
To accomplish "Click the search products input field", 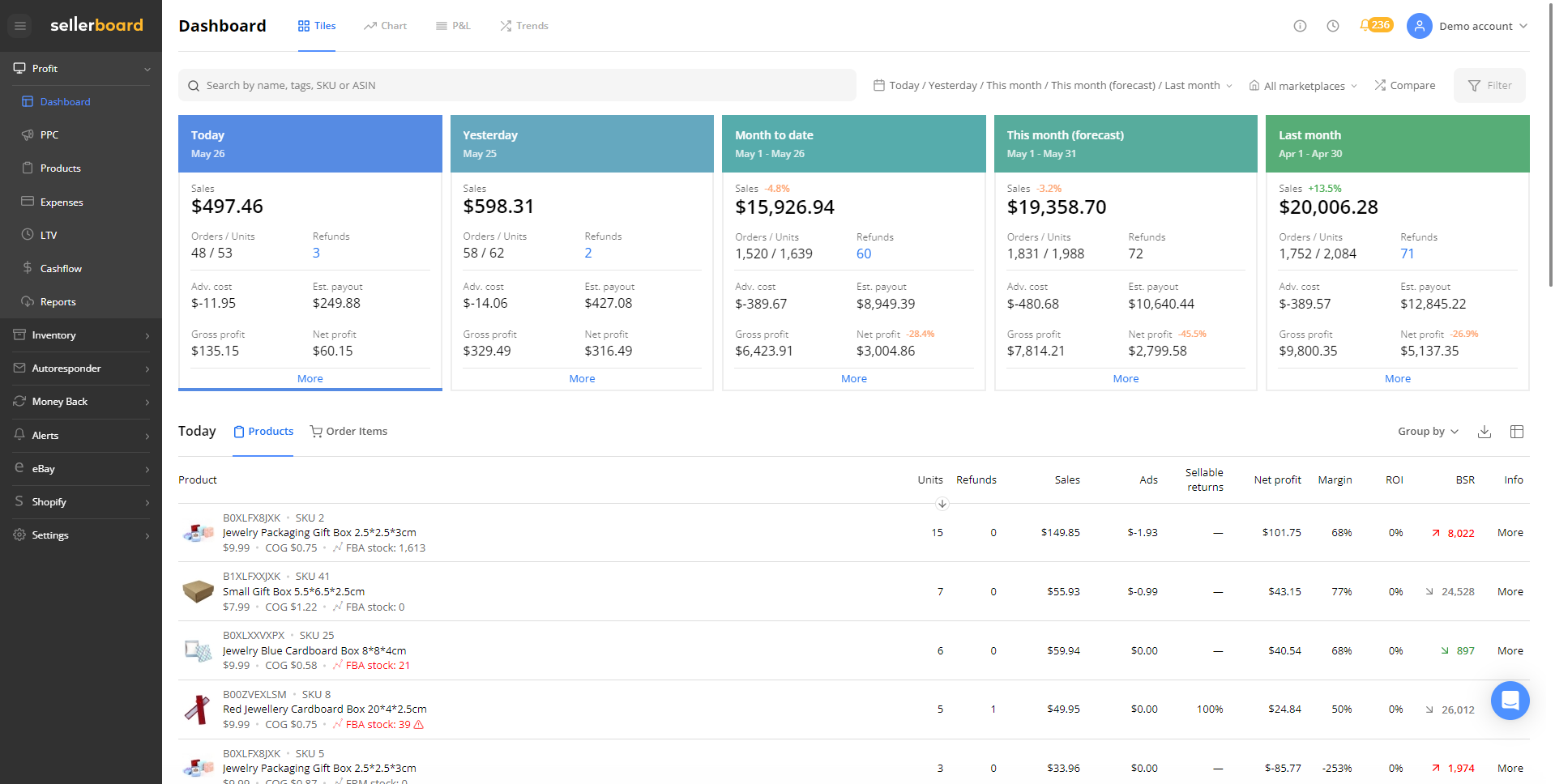I will point(517,85).
